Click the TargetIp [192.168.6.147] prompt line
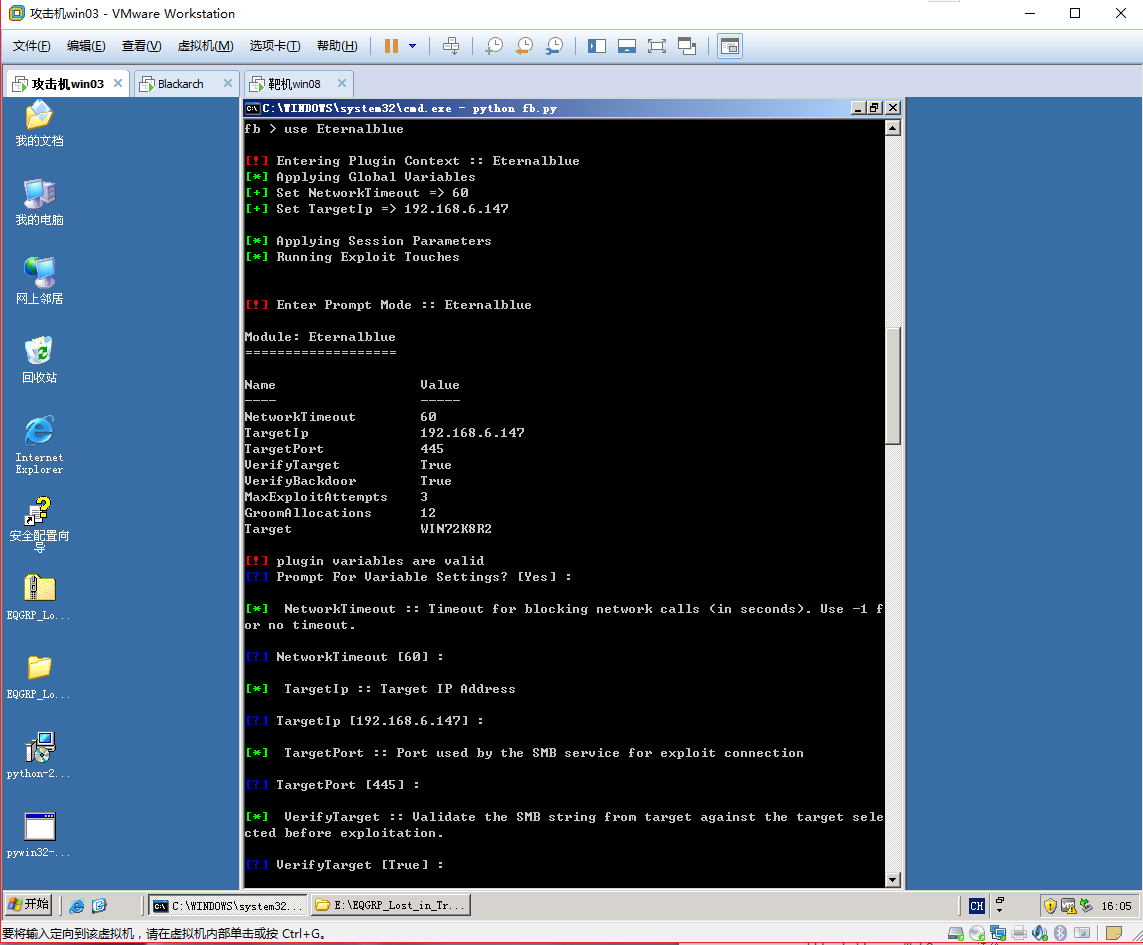1143x945 pixels. coord(364,720)
